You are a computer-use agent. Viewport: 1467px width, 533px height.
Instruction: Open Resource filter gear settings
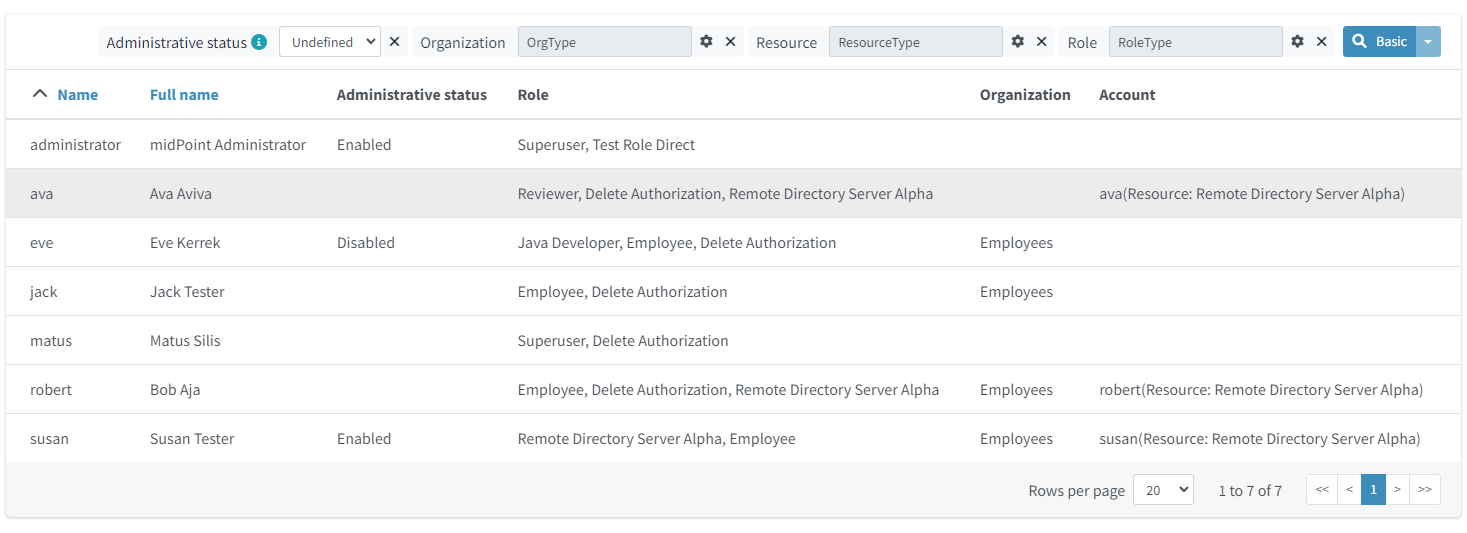click(x=1018, y=42)
